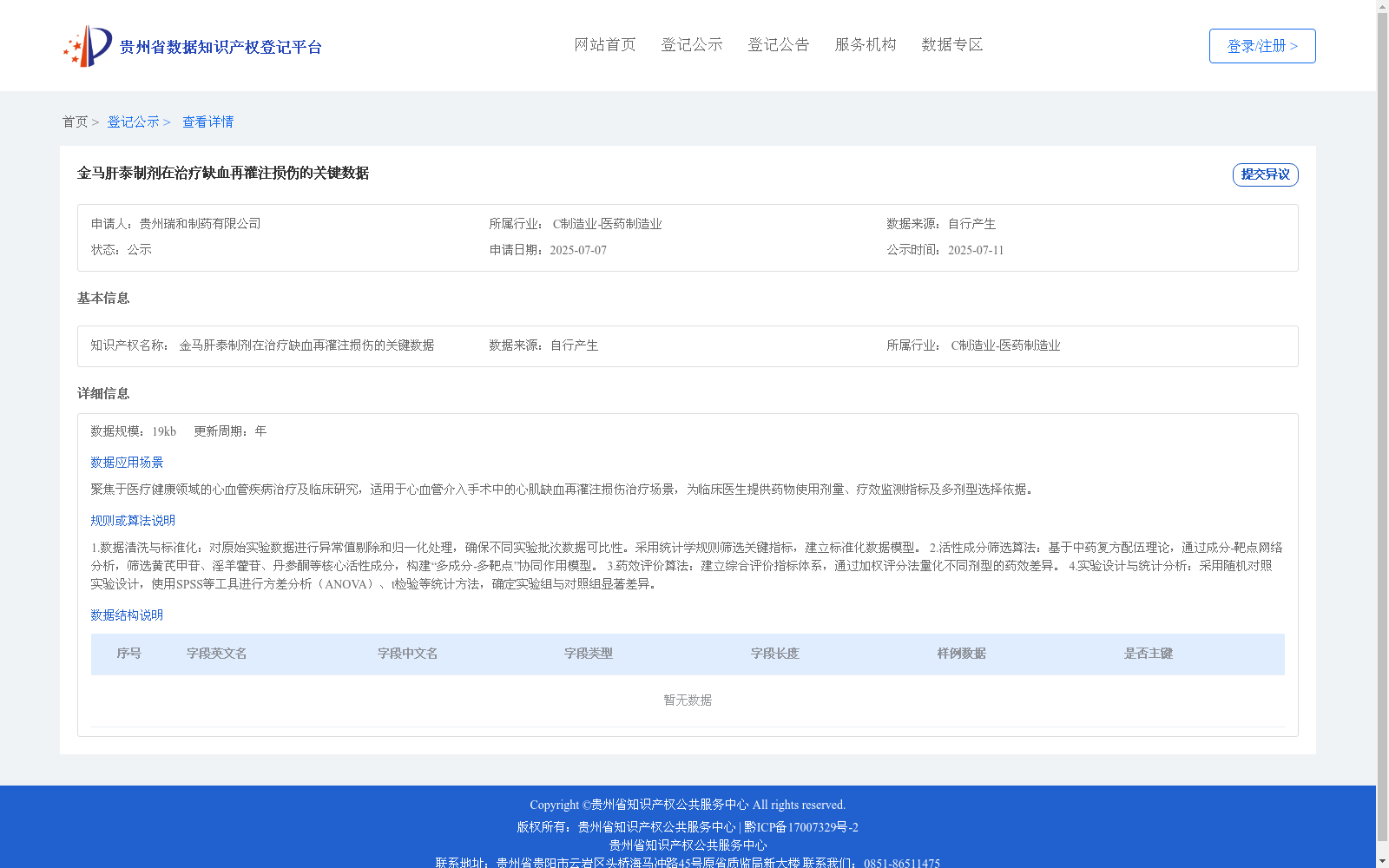Click the 字段中文名 column header
This screenshot has width=1389, height=868.
(x=408, y=654)
